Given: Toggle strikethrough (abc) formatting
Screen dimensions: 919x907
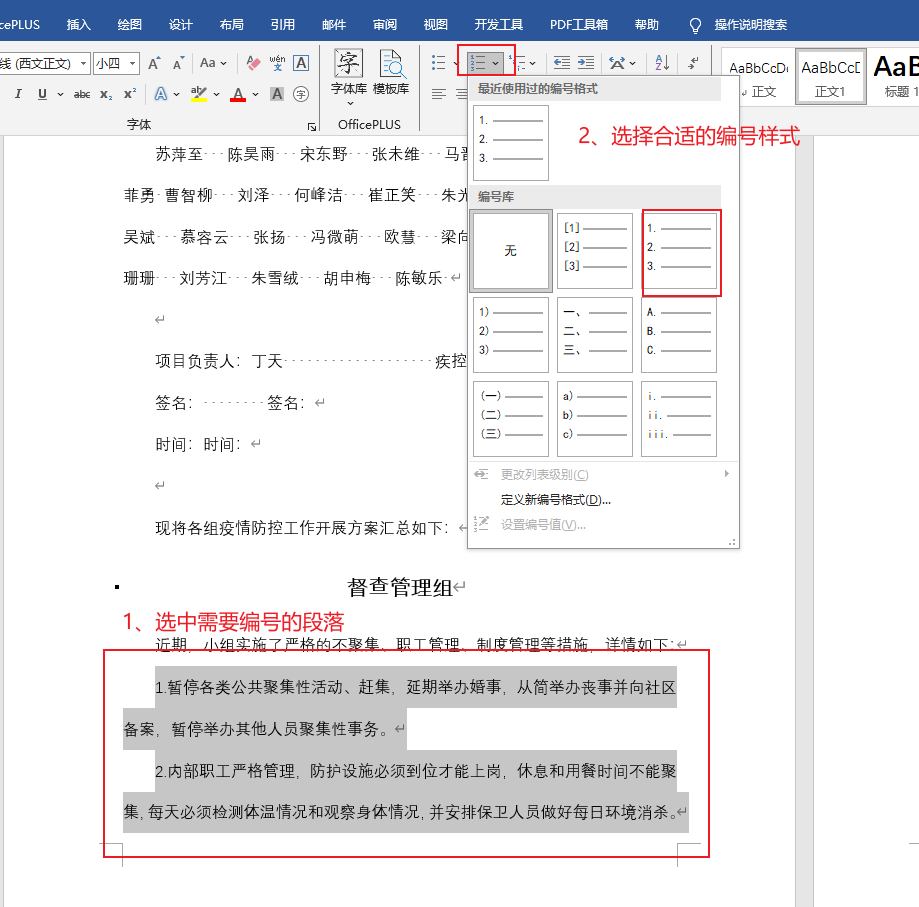Looking at the screenshot, I should coord(81,94).
